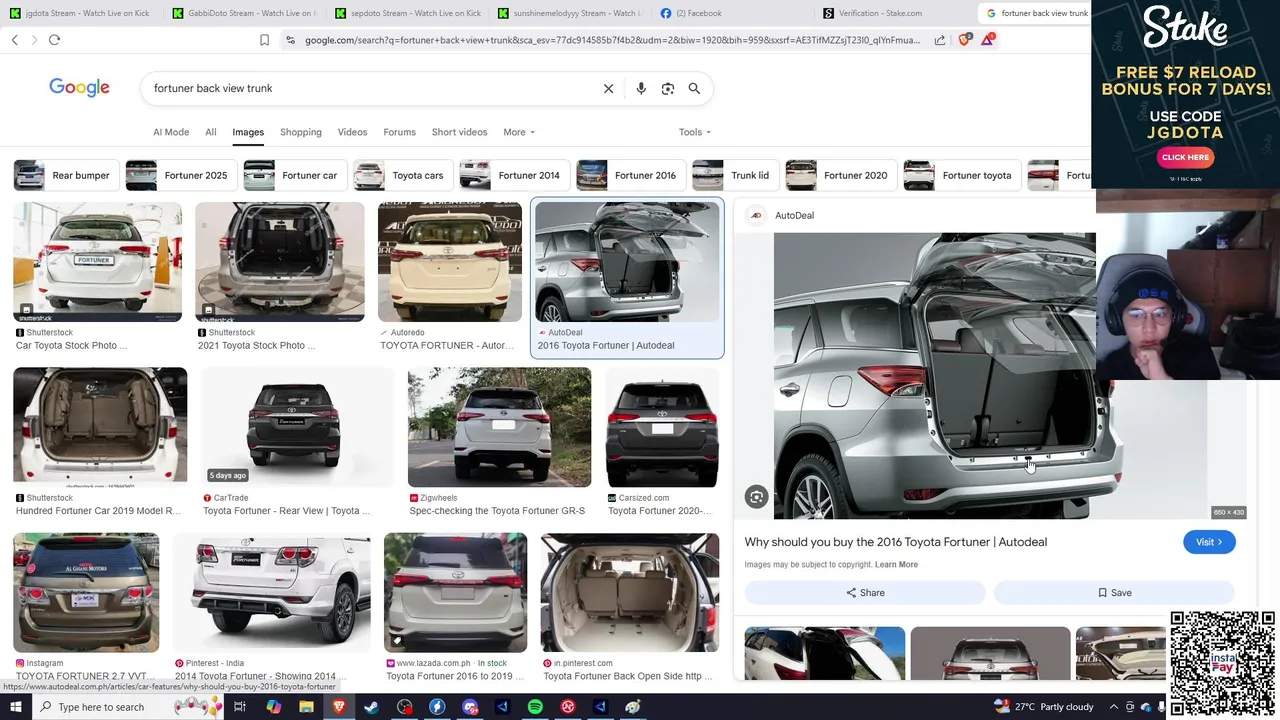The image size is (1280, 720).
Task: Open the weather widget 27°C Partly cloudy
Action: click(1044, 707)
